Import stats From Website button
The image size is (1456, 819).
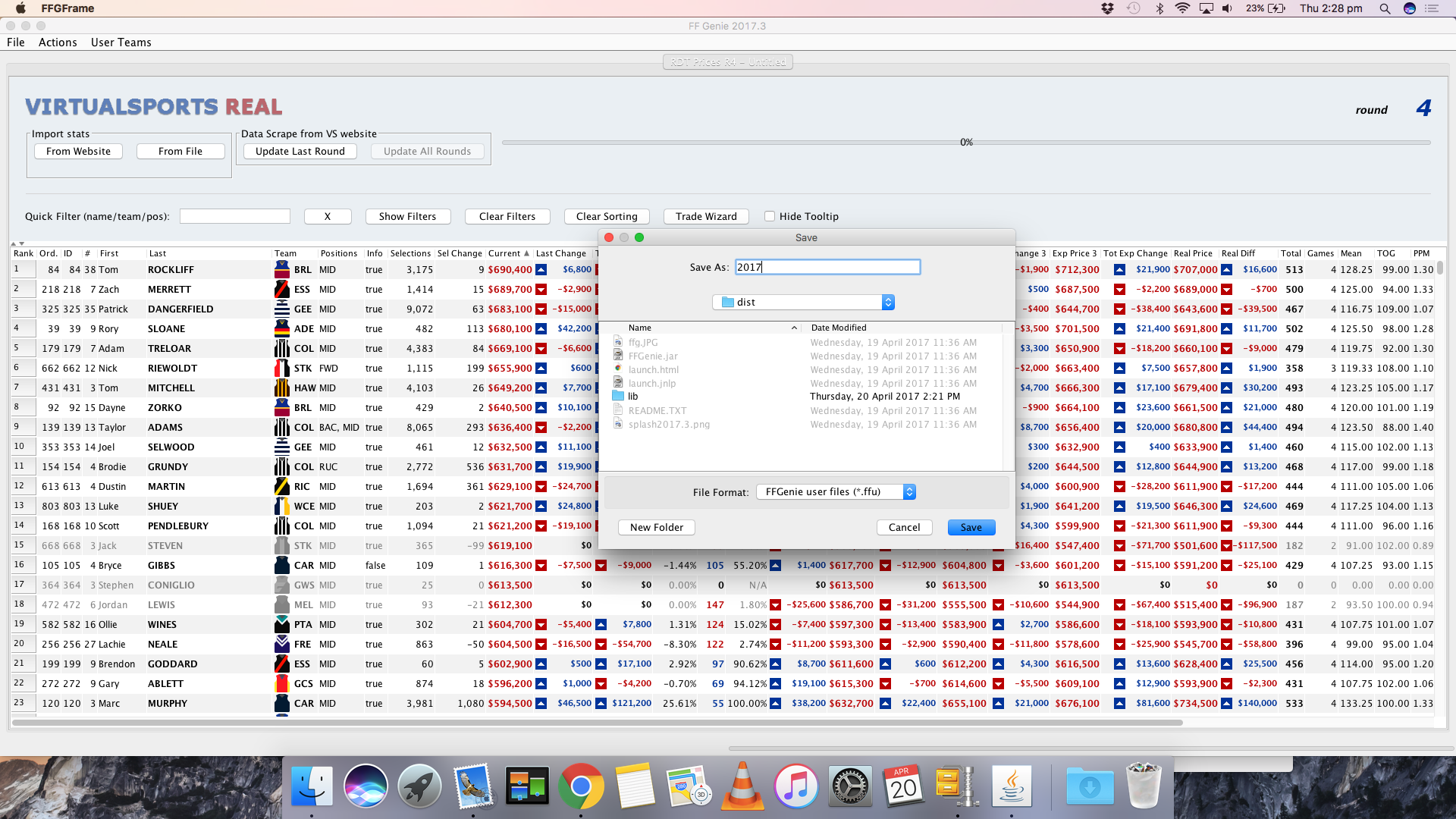point(78,151)
